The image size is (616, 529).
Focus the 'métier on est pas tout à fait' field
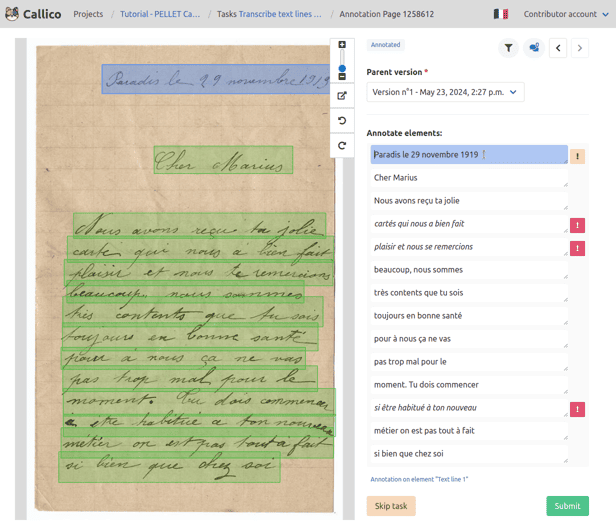tap(469, 430)
